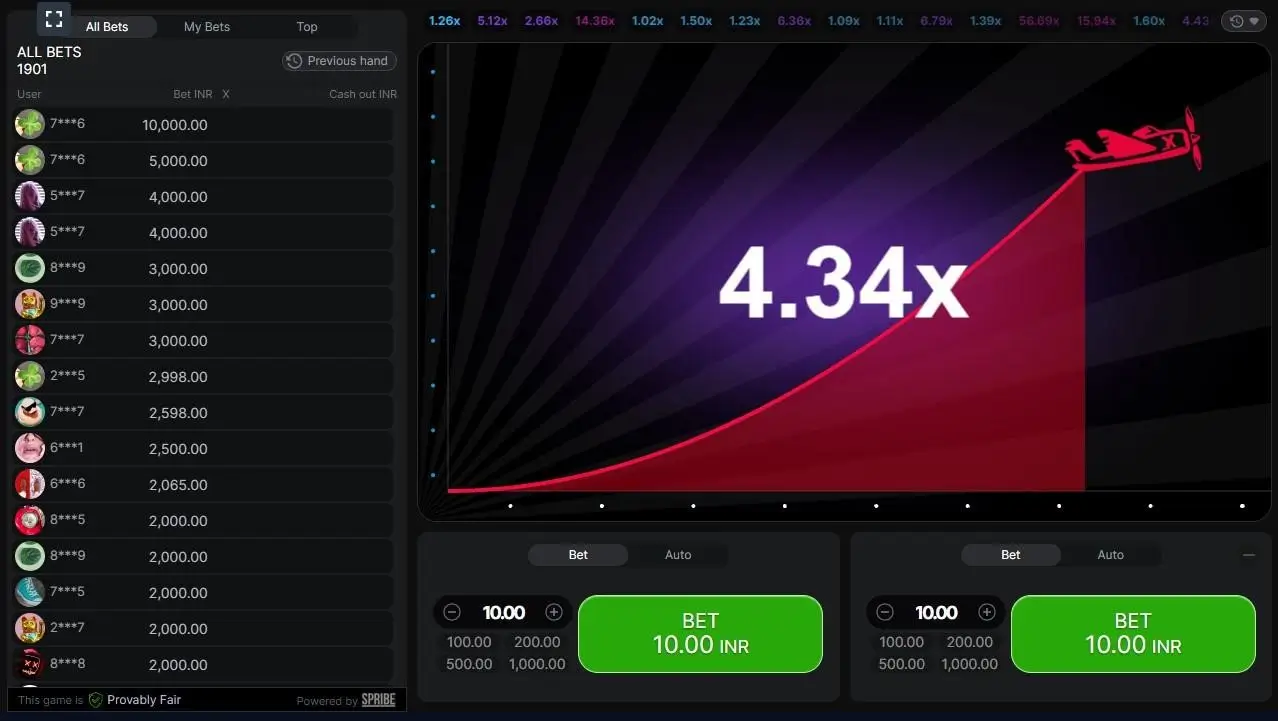The height and width of the screenshot is (721, 1278).
Task: Click the fullscreen expand icon
Action: click(x=54, y=18)
